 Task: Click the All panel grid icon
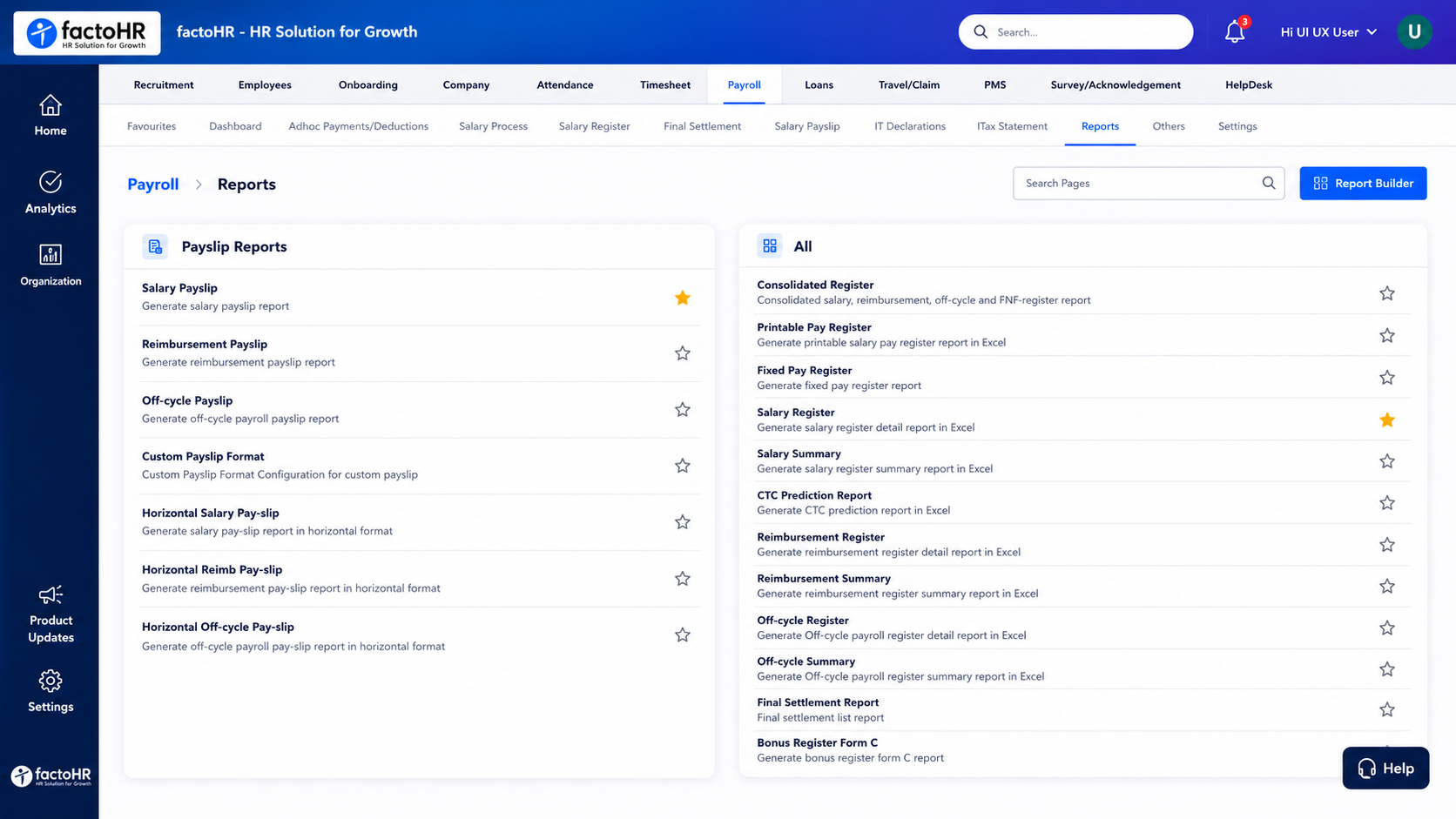(x=770, y=246)
